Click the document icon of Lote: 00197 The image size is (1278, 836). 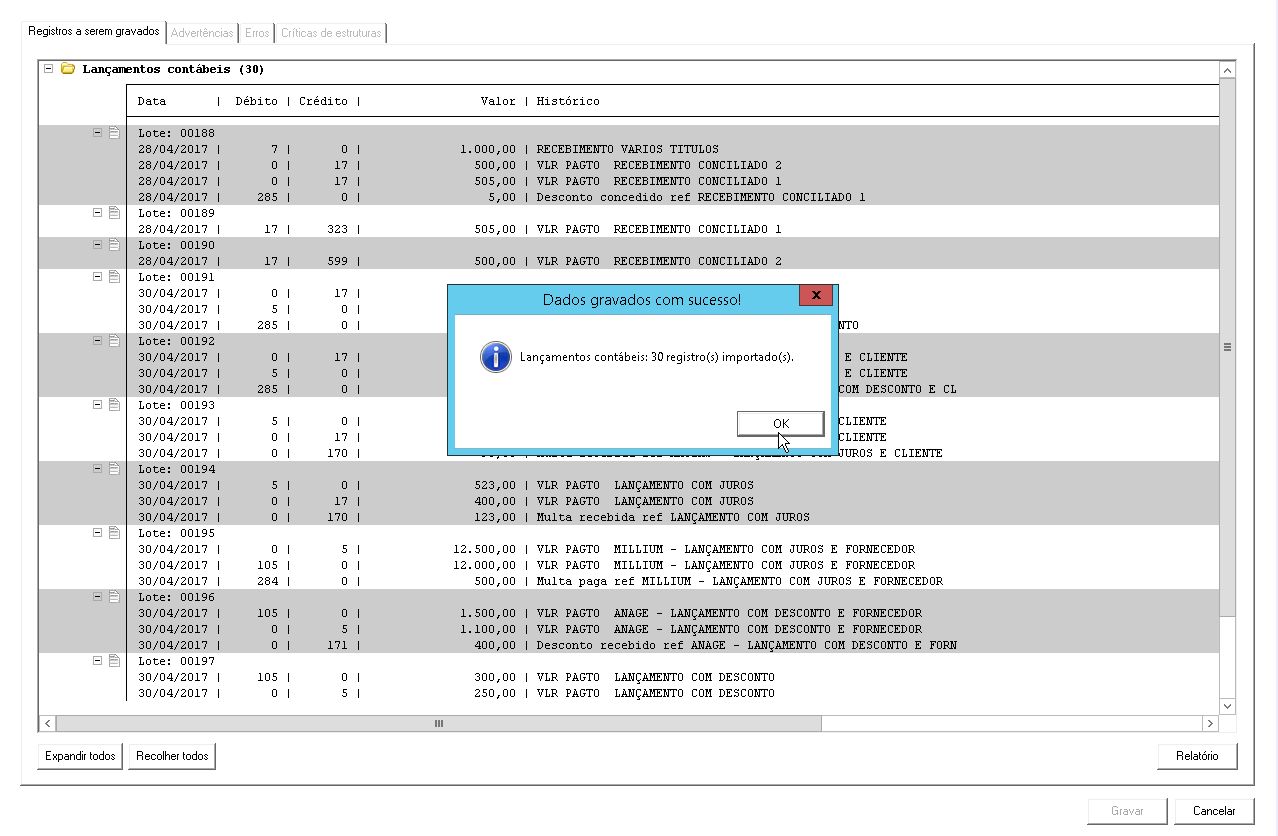click(x=114, y=660)
